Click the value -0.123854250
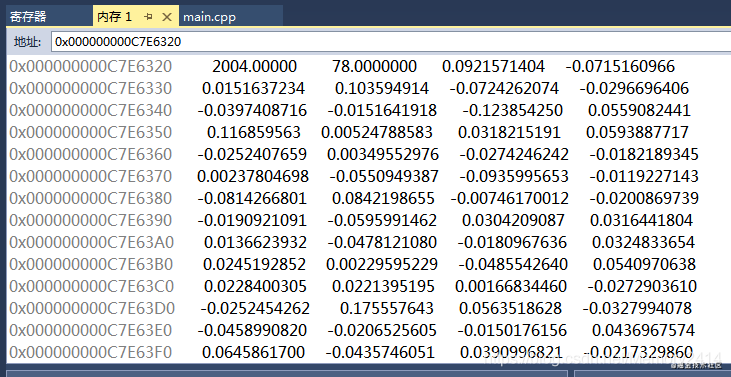 pyautogui.click(x=513, y=110)
